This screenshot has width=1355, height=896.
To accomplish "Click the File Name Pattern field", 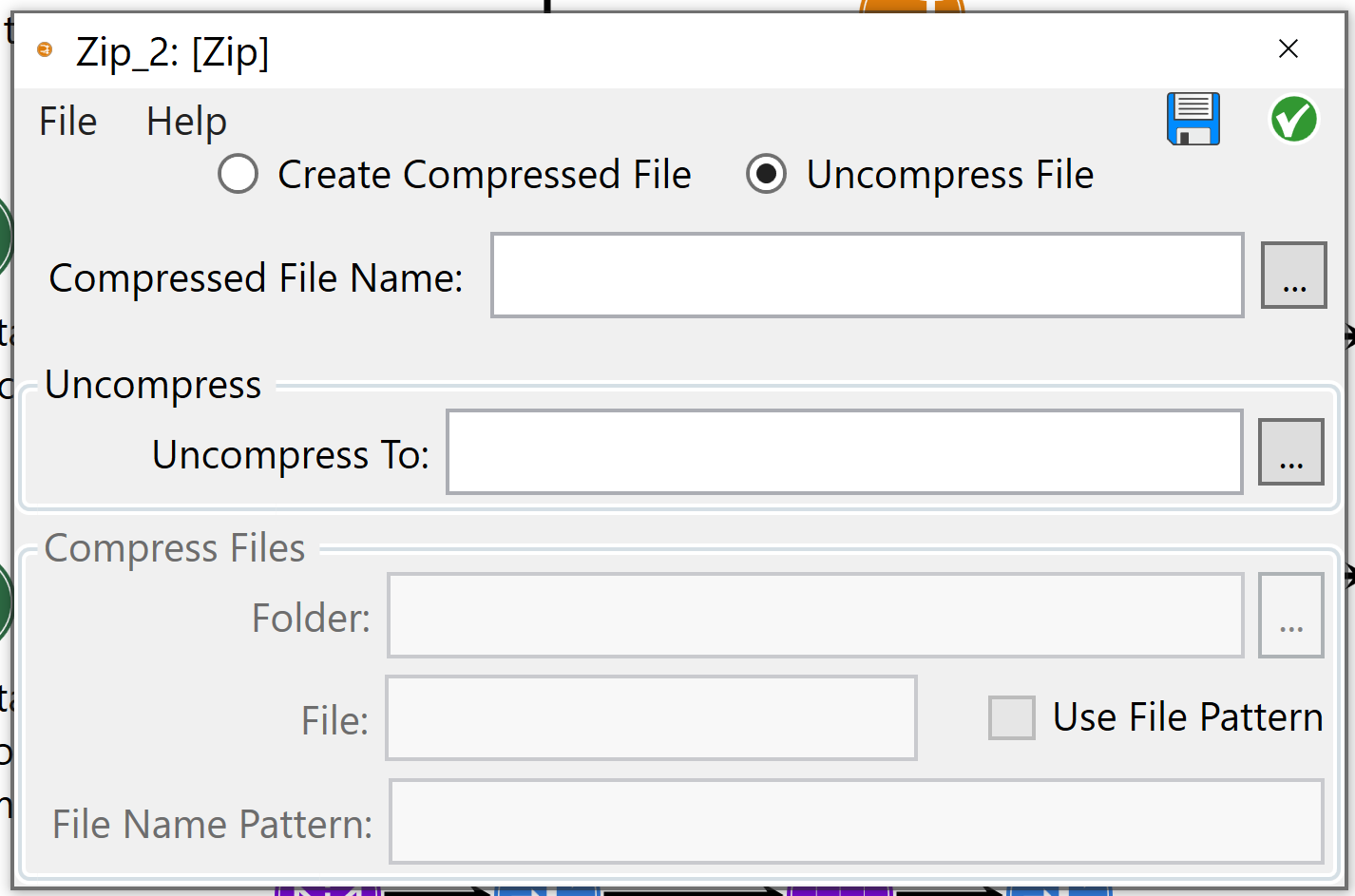I will point(855,822).
